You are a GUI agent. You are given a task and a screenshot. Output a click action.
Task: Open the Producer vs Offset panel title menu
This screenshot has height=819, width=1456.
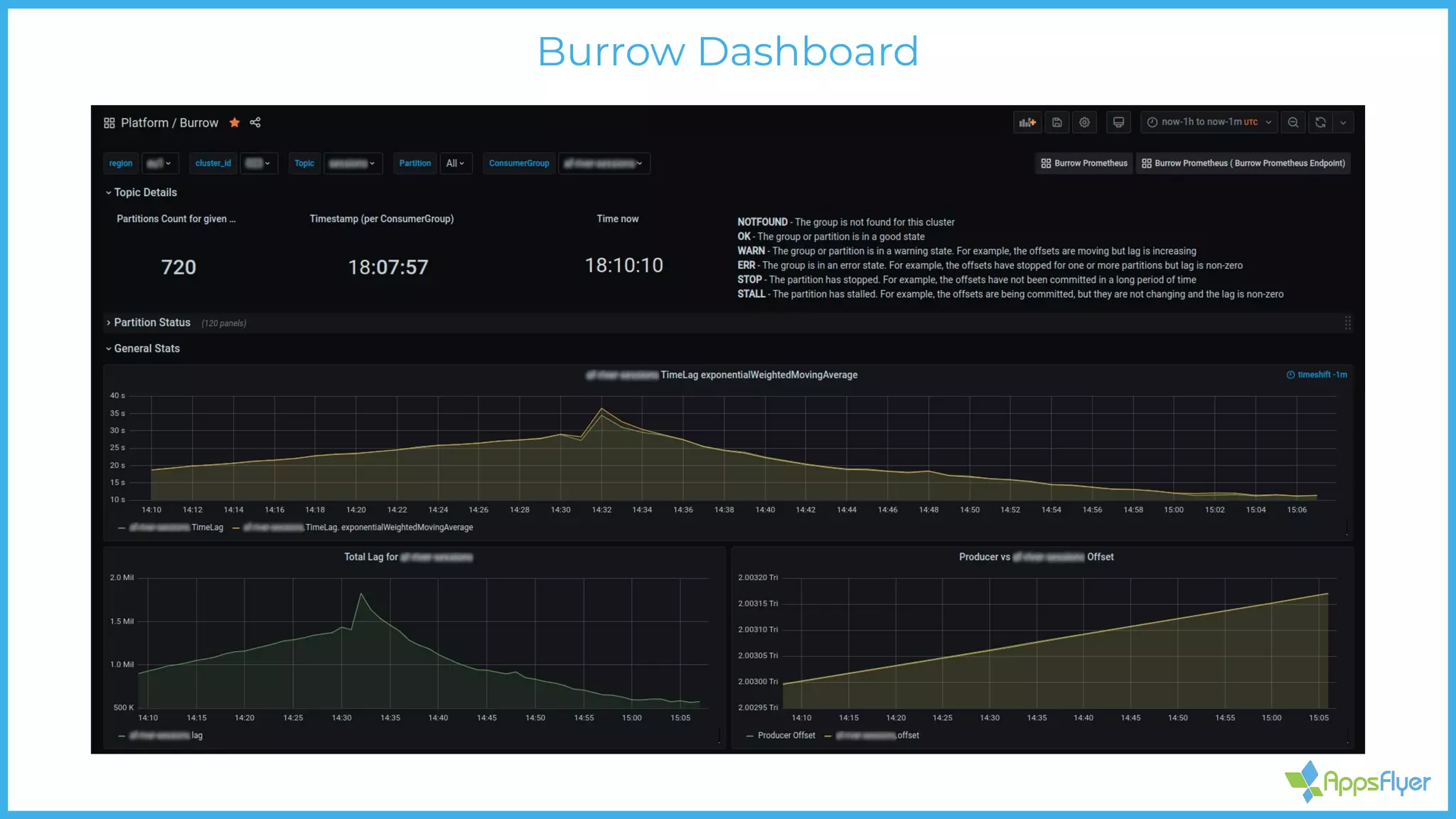point(1036,557)
